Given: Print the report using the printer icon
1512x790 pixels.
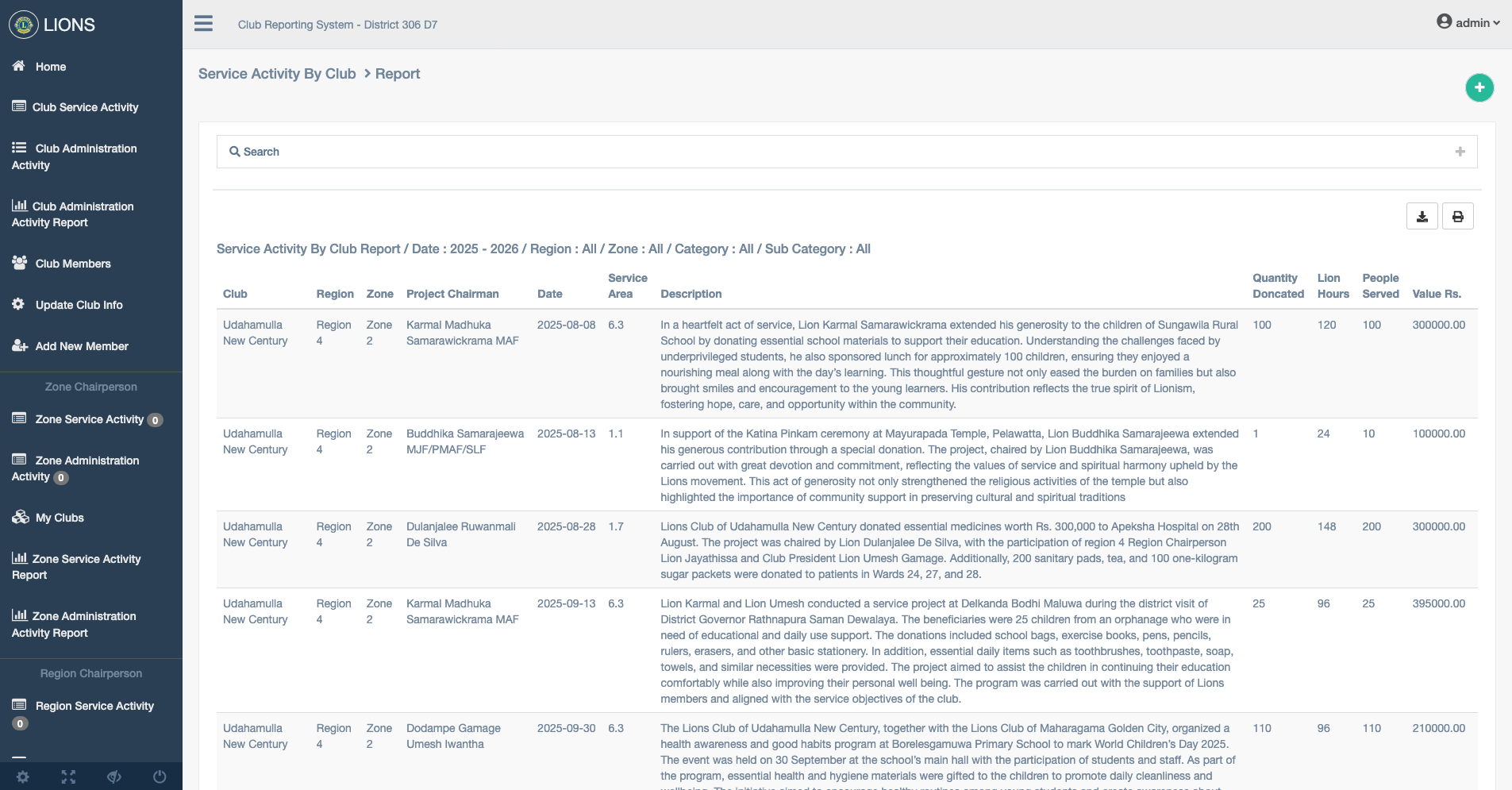Looking at the screenshot, I should (1458, 215).
